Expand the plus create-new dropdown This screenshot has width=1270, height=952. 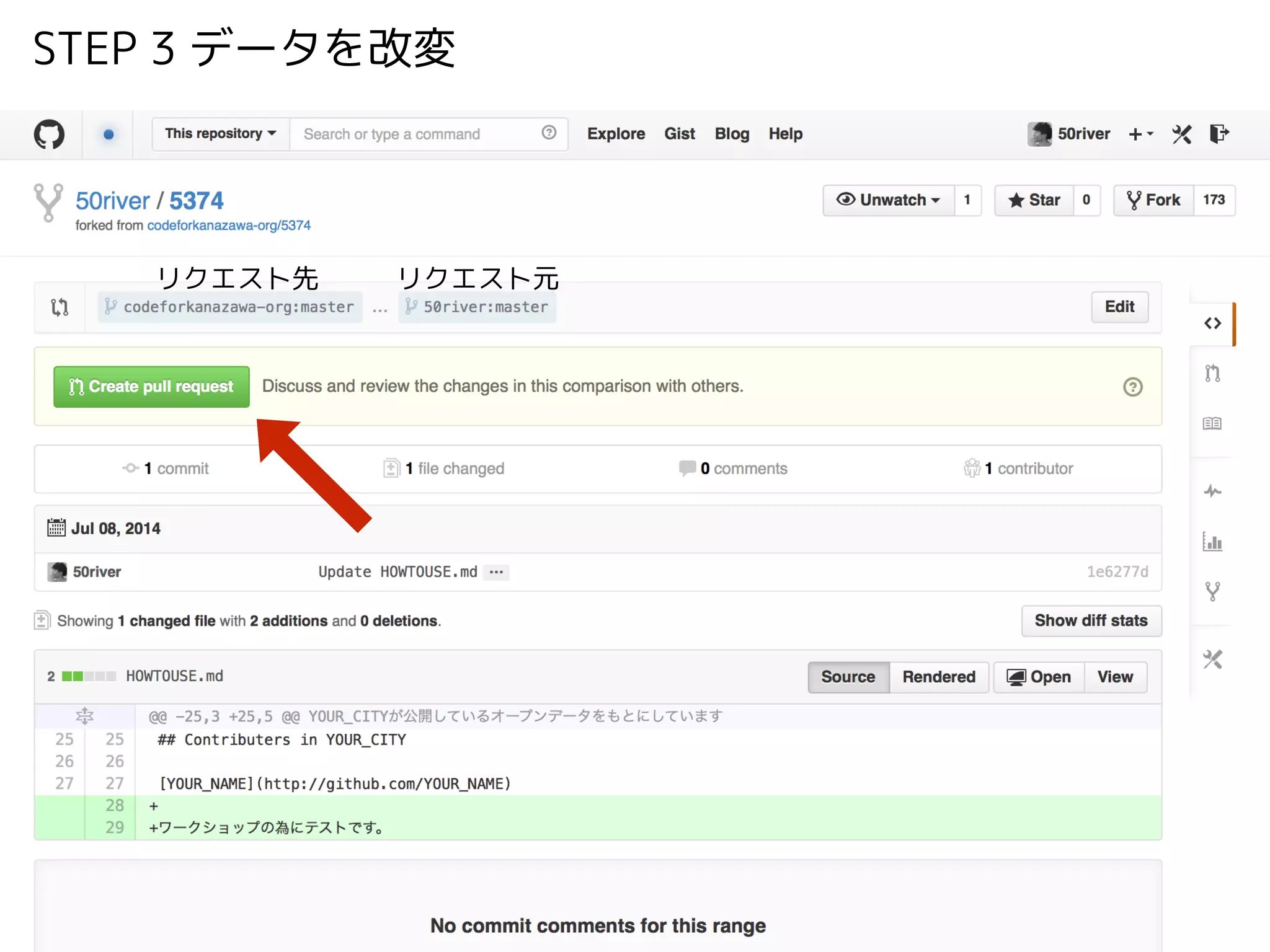click(x=1141, y=134)
